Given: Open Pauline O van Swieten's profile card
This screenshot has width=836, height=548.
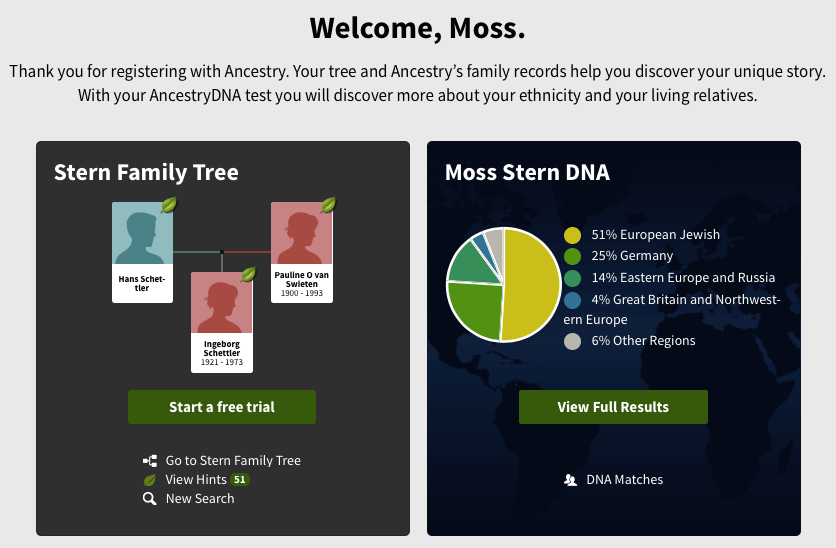Looking at the screenshot, I should click(301, 251).
